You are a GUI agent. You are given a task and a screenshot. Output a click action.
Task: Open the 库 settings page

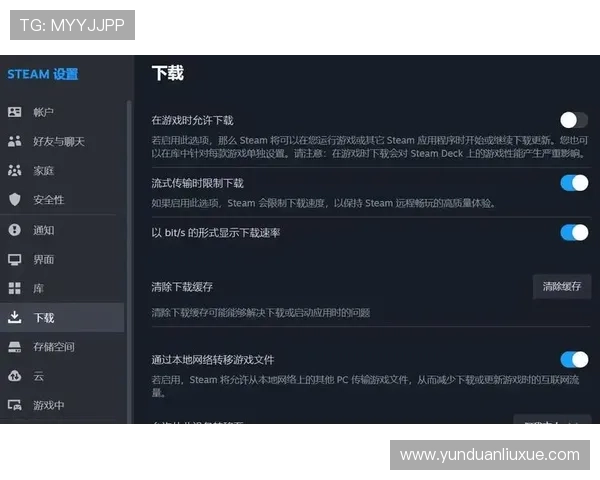[x=62, y=288]
